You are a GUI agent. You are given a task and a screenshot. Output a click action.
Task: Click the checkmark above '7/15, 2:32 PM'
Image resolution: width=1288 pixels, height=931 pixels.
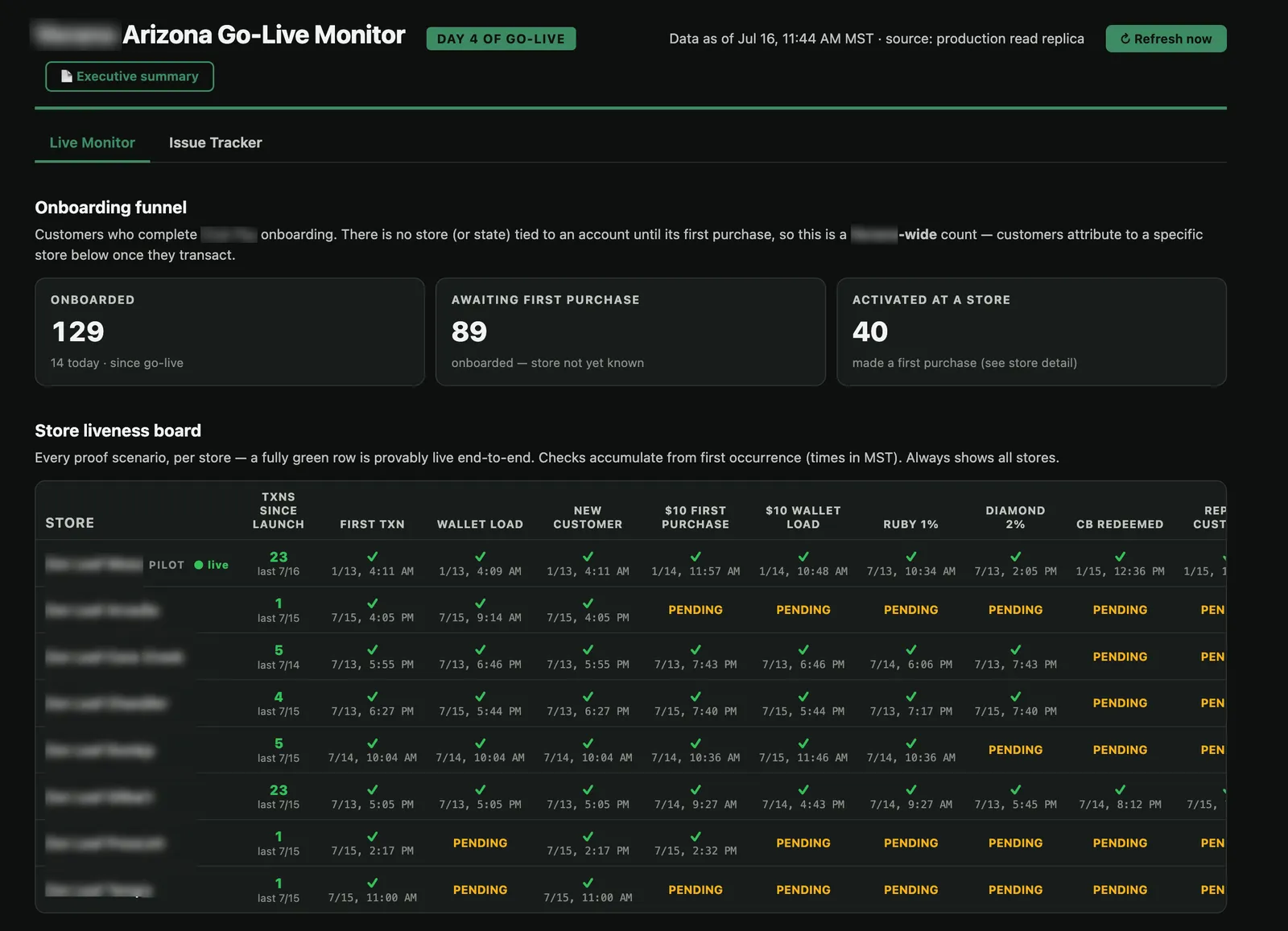point(696,836)
